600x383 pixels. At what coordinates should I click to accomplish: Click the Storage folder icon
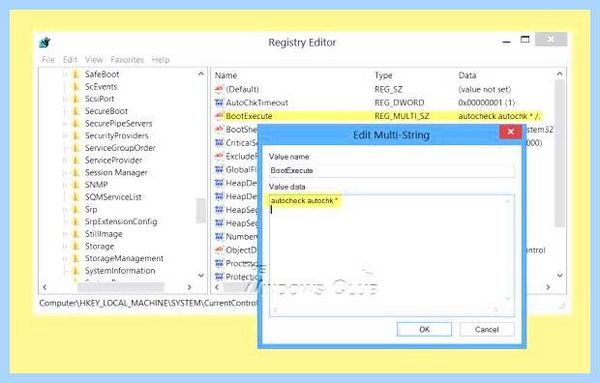point(76,246)
